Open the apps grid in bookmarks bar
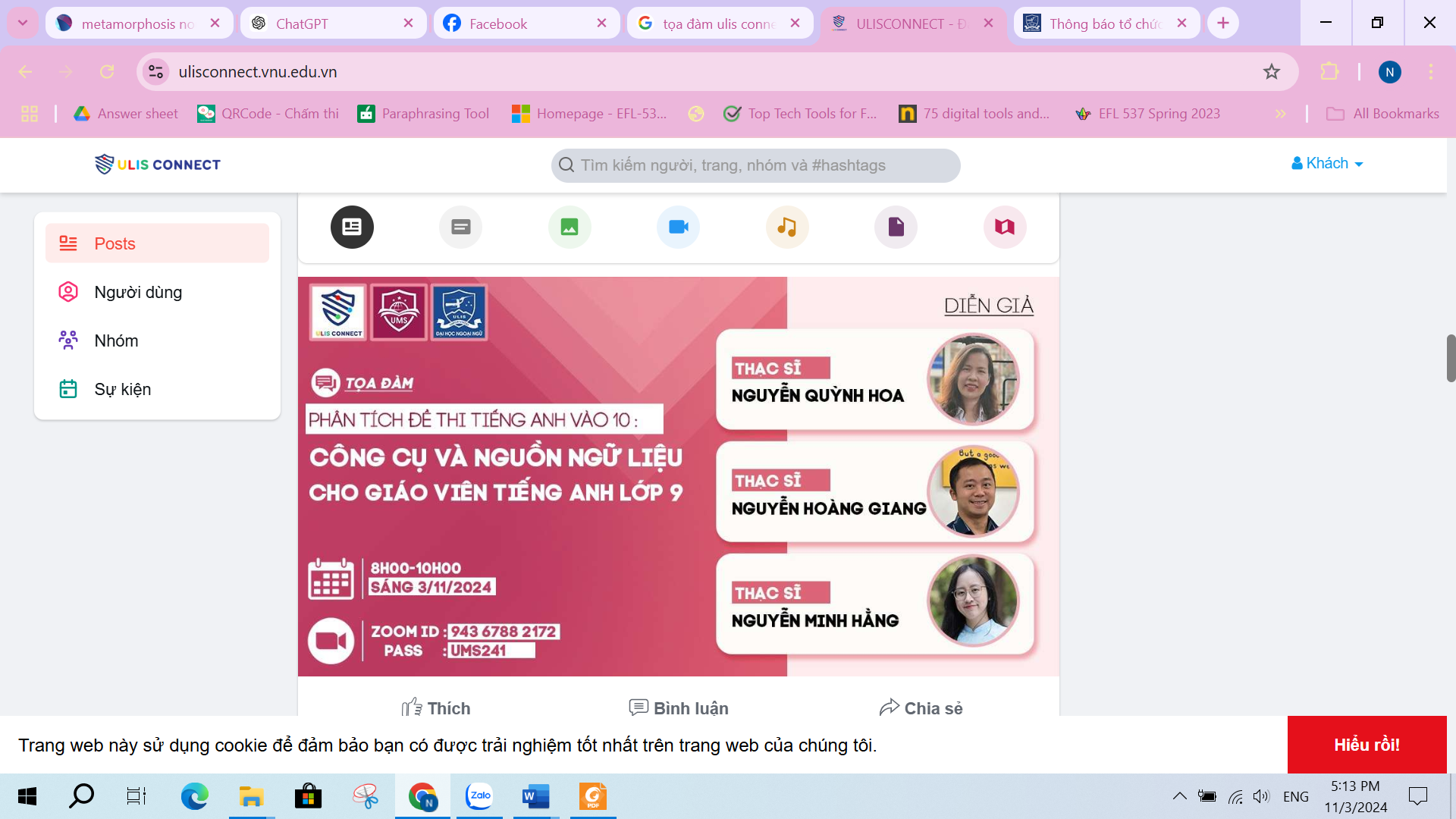Image resolution: width=1456 pixels, height=819 pixels. point(30,114)
